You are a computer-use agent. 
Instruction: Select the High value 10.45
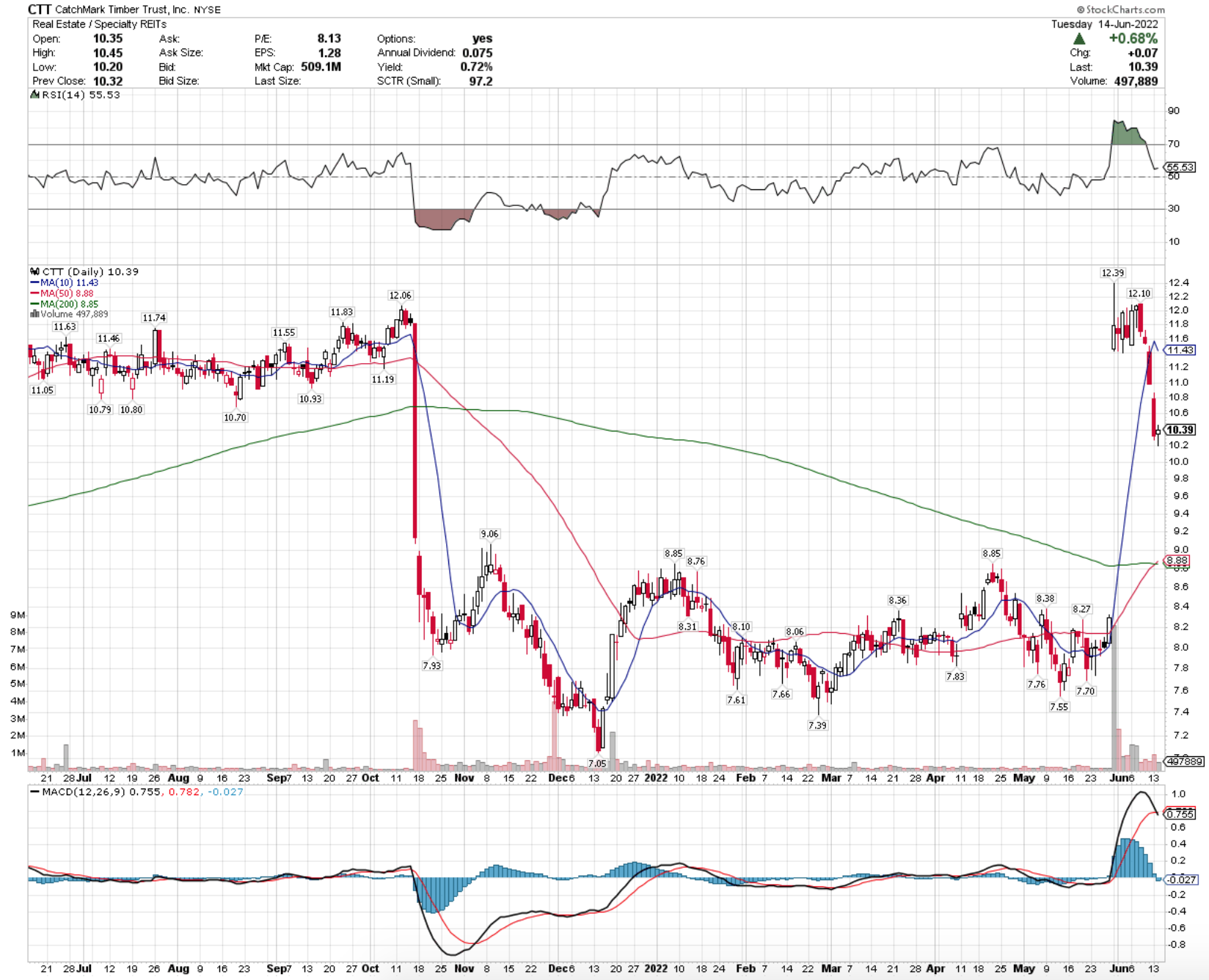pyautogui.click(x=108, y=53)
